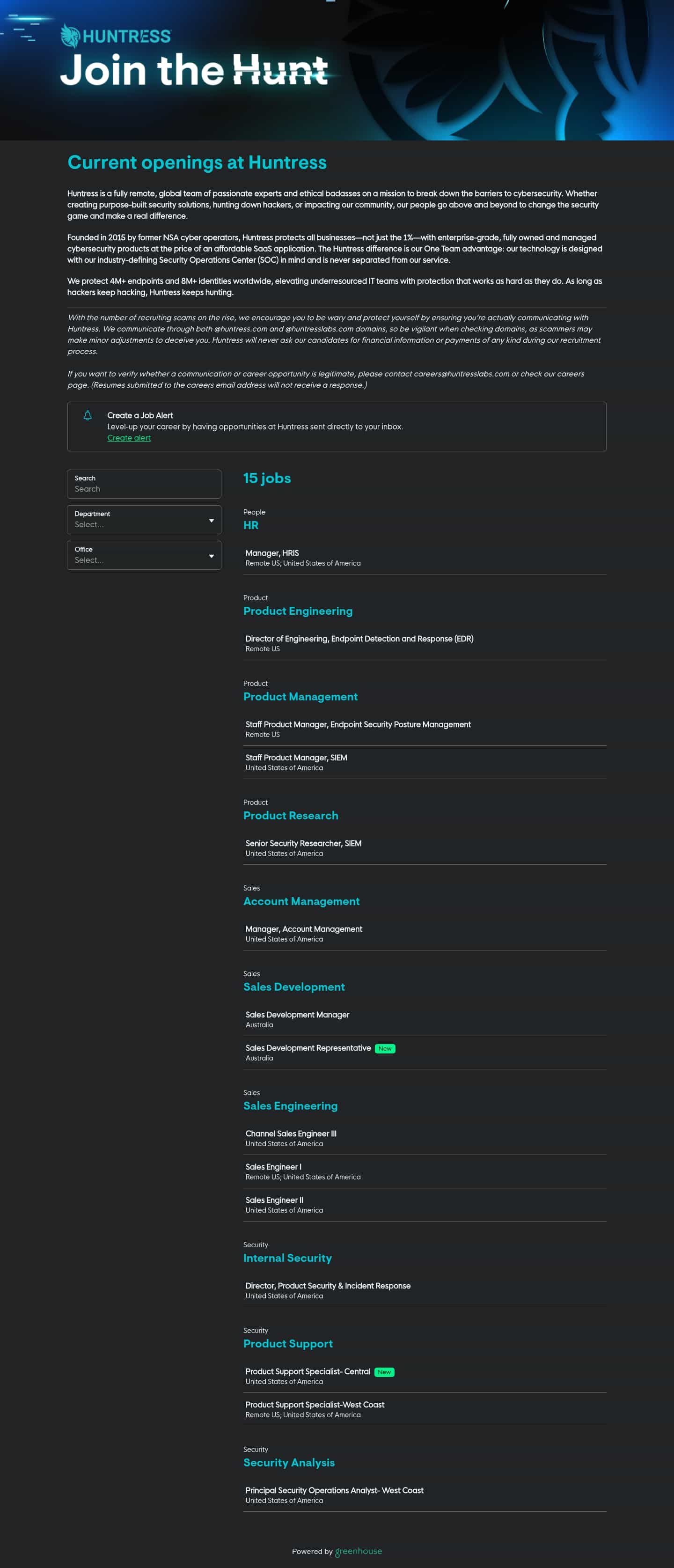Viewport: 674px width, 1568px height.
Task: Focus the Search input field
Action: point(144,484)
